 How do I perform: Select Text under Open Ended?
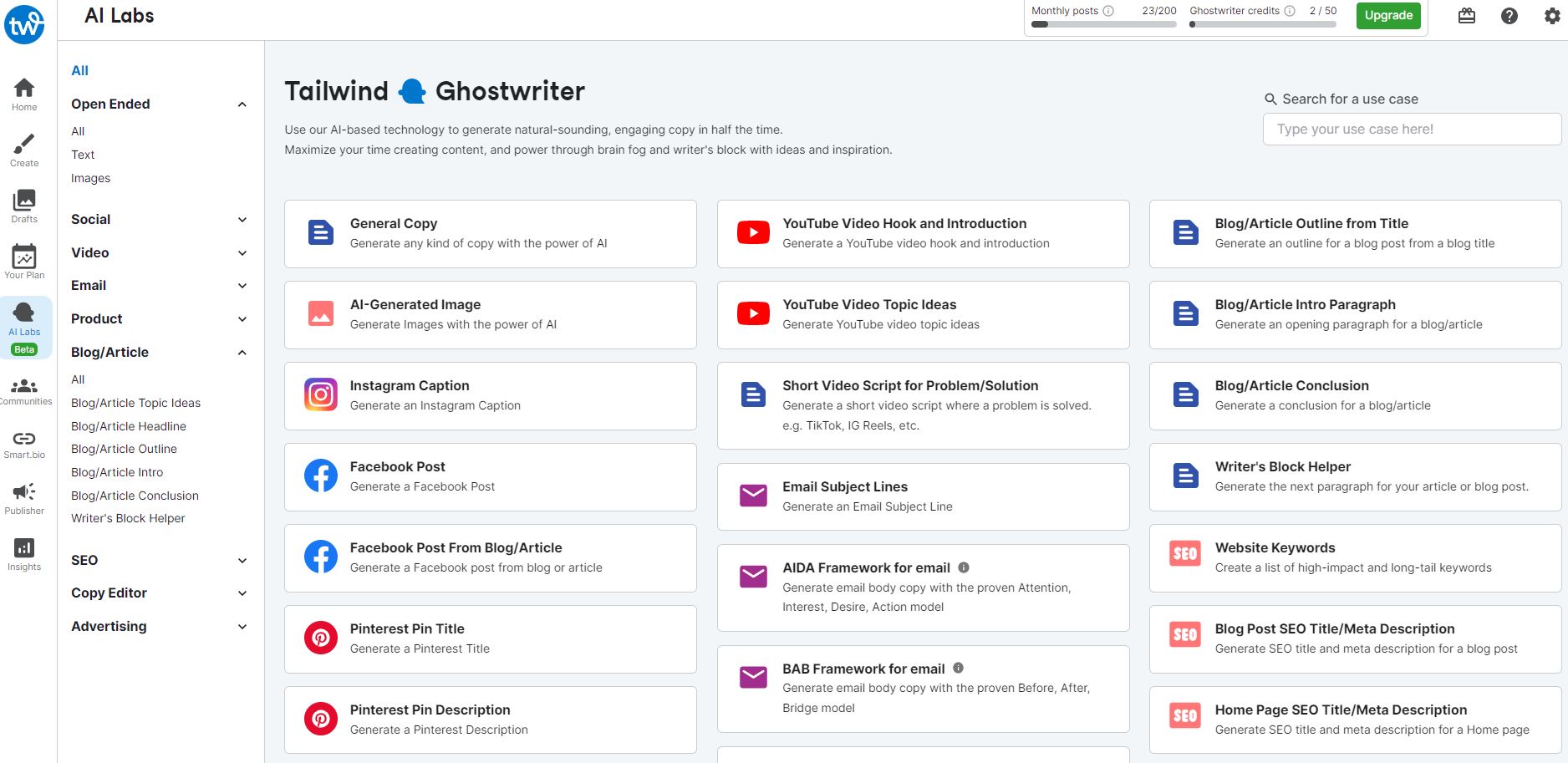83,155
